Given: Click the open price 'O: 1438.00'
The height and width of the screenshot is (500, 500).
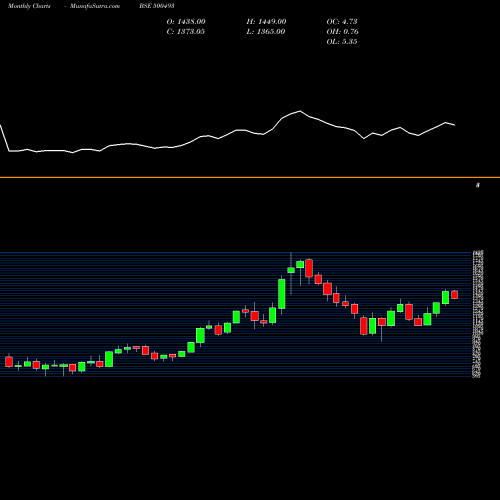Looking at the screenshot, I should tap(186, 22).
